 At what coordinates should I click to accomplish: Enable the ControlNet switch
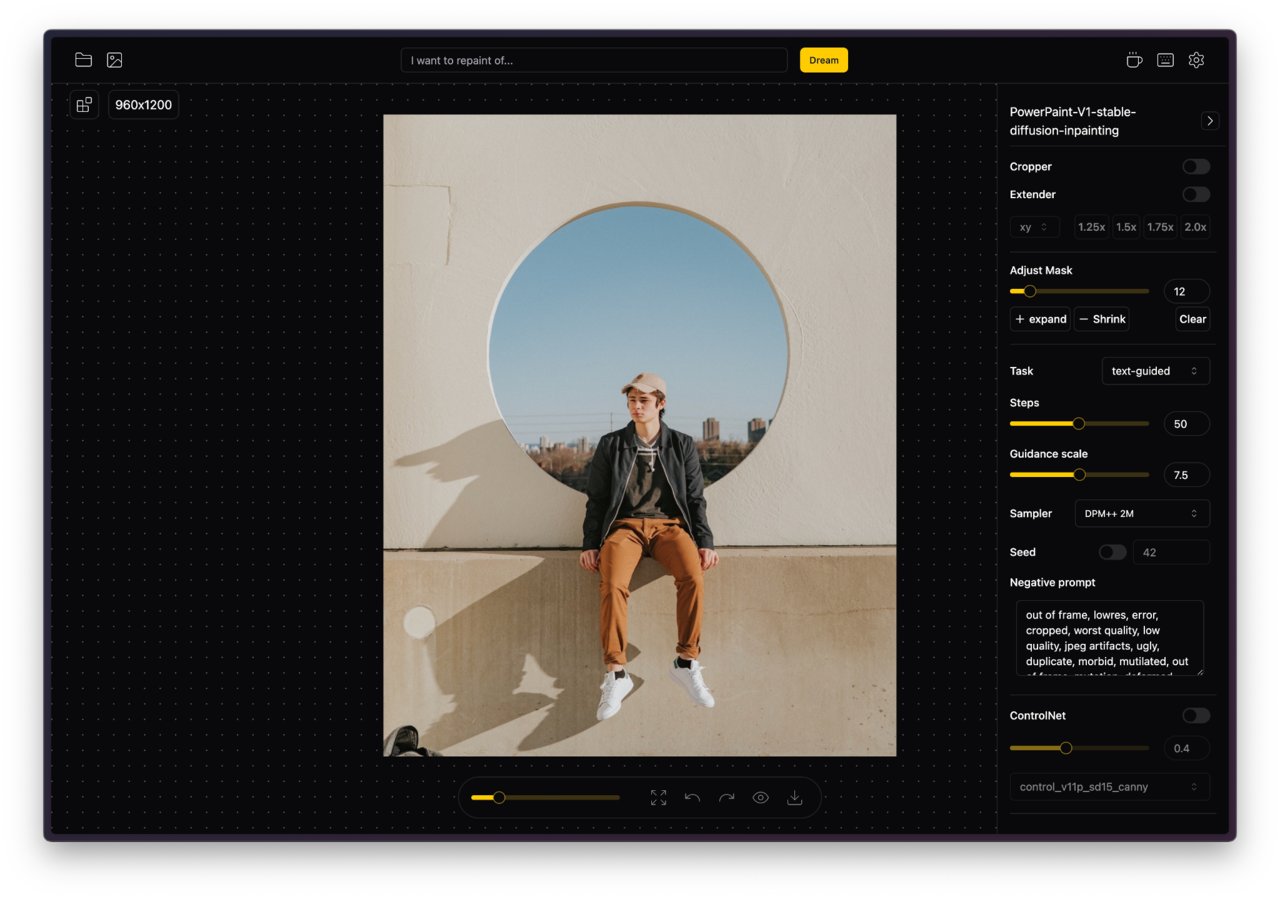[x=1196, y=715]
